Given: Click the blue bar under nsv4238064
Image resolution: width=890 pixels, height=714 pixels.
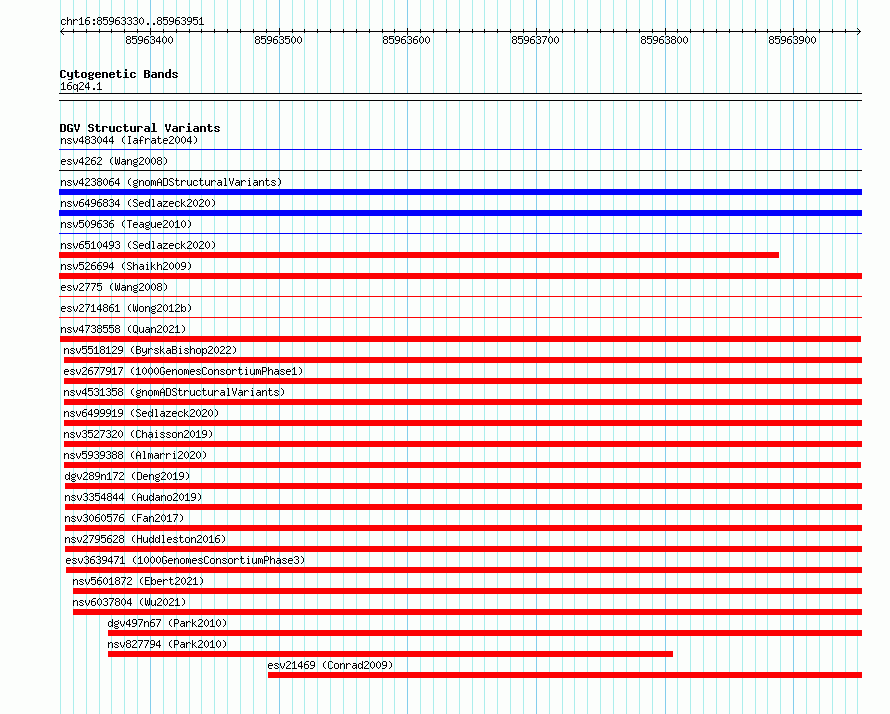Looking at the screenshot, I should point(460,192).
